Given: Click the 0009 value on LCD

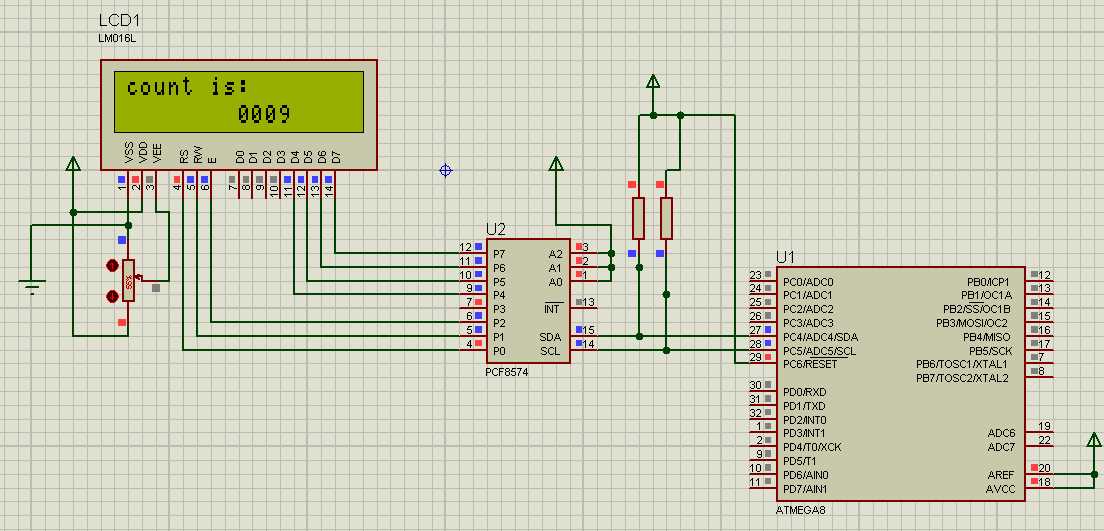Looking at the screenshot, I should (264, 114).
